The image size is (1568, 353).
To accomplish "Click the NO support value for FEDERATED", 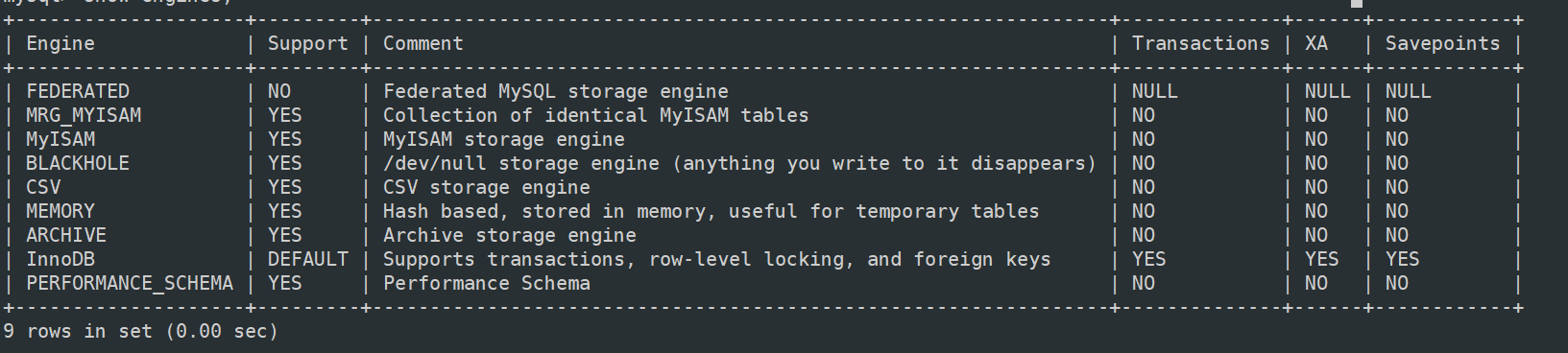I will coord(278,91).
